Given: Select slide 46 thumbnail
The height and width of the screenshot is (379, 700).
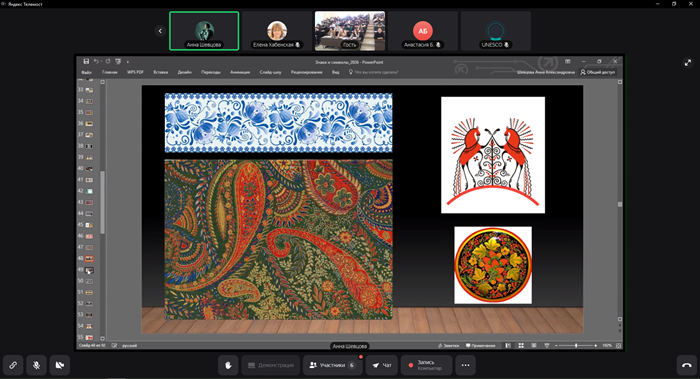Looking at the screenshot, I should tap(89, 236).
